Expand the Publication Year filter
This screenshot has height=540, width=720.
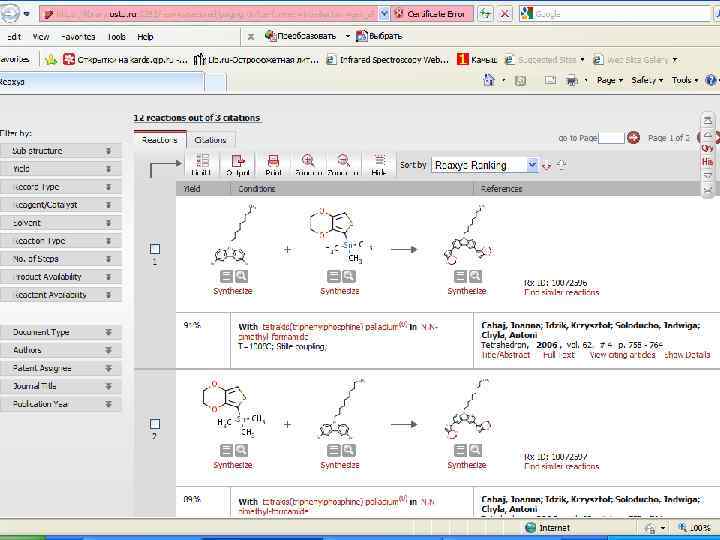point(109,404)
